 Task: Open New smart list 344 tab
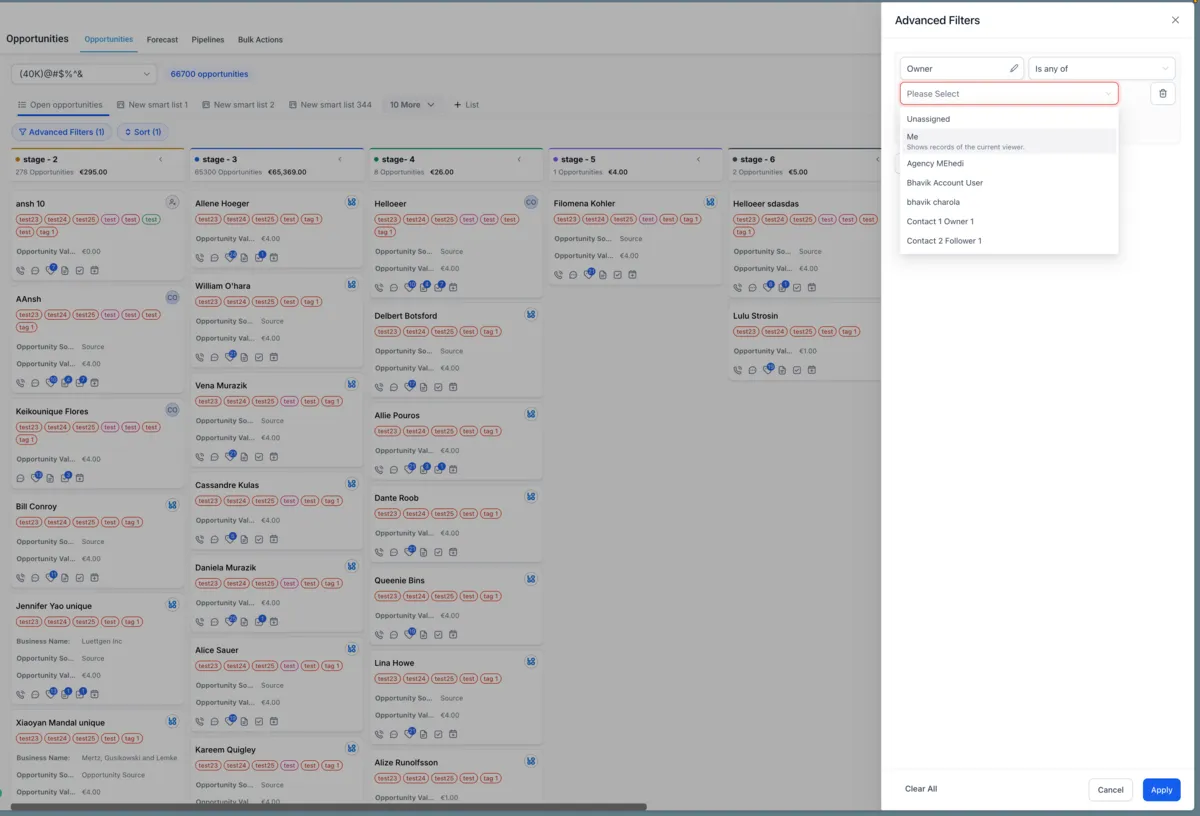pyautogui.click(x=330, y=105)
